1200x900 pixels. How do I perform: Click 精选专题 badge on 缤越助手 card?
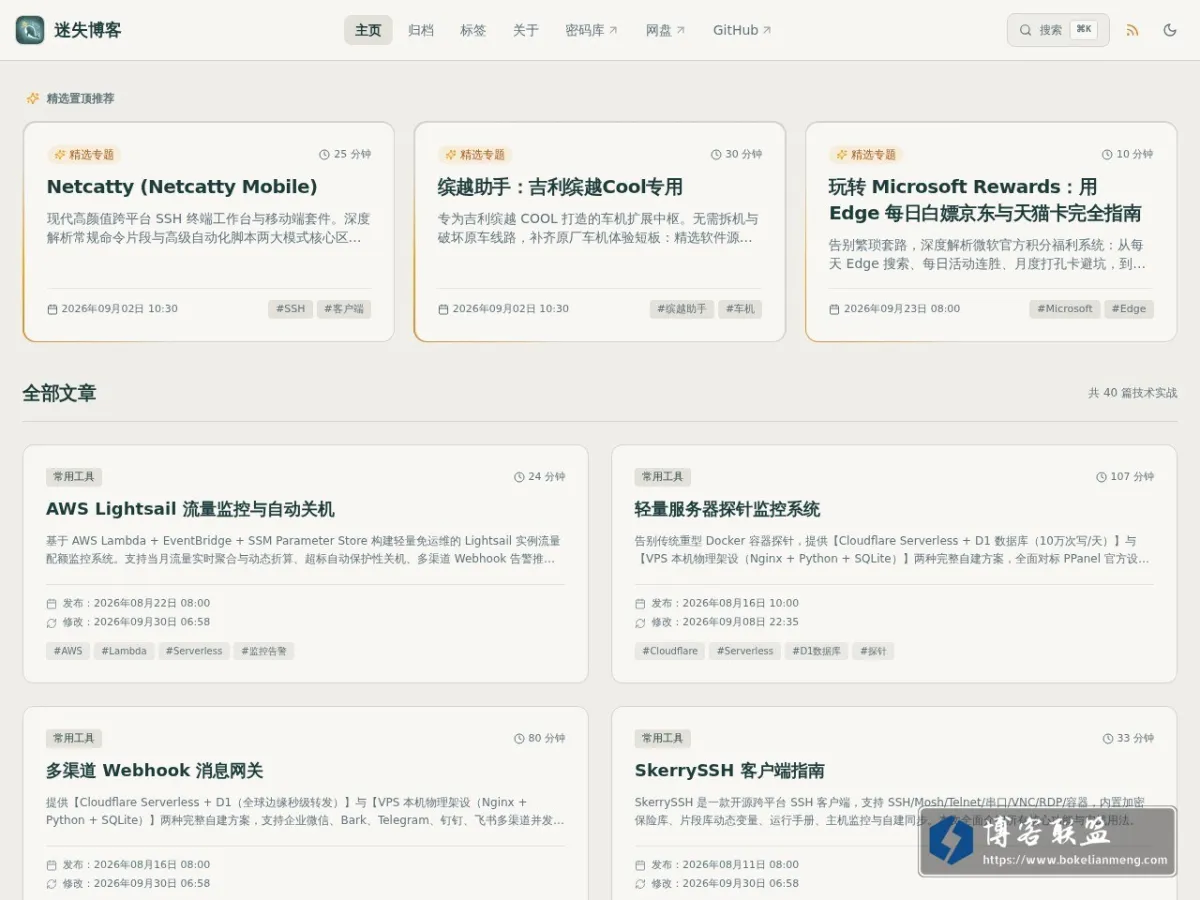(475, 155)
